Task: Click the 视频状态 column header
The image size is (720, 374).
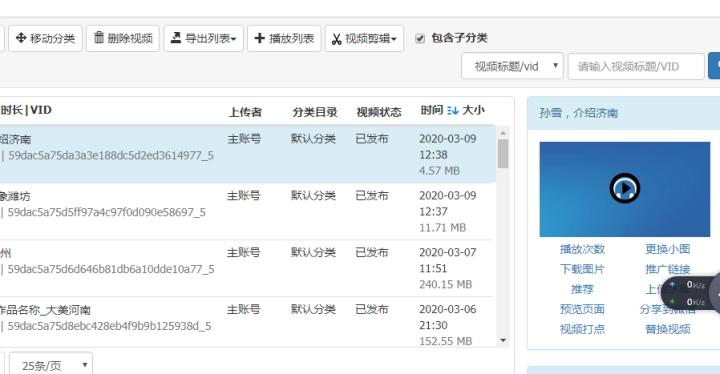Action: [379, 112]
